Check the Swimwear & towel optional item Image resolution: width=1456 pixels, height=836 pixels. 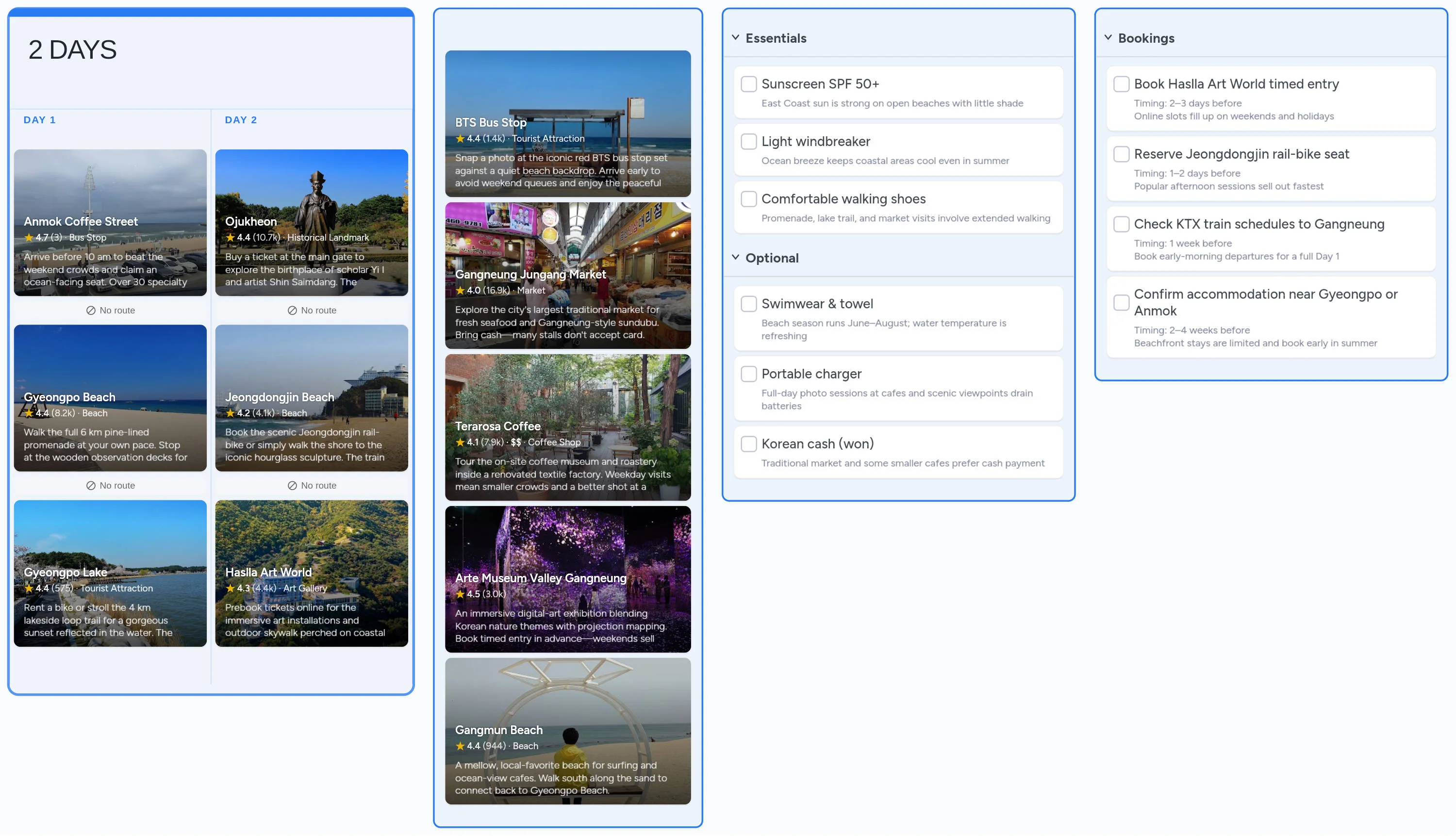749,304
